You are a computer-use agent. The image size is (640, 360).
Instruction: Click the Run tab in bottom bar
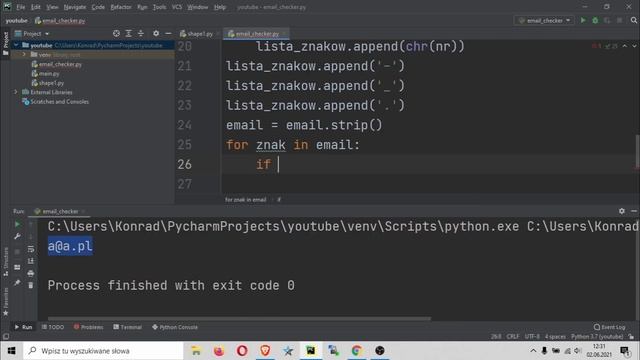click(23, 327)
